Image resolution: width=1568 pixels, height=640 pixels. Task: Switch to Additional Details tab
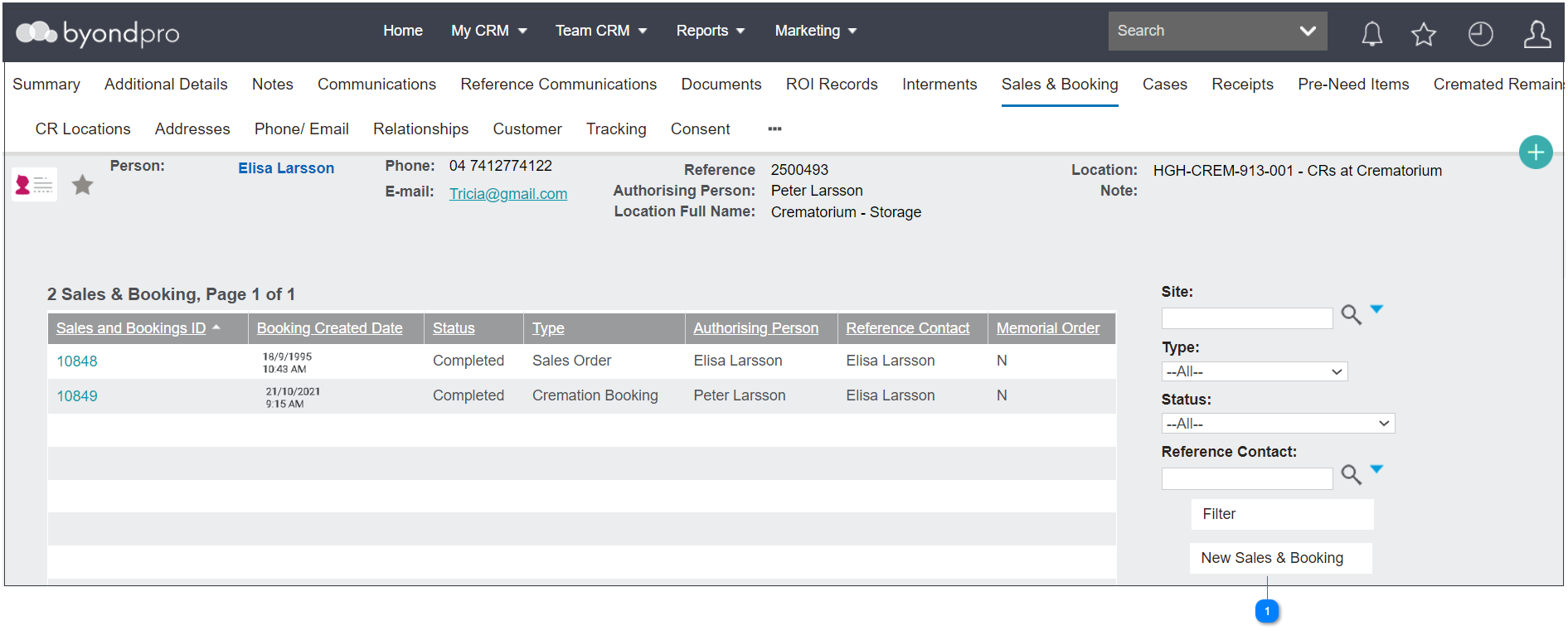[x=166, y=85]
